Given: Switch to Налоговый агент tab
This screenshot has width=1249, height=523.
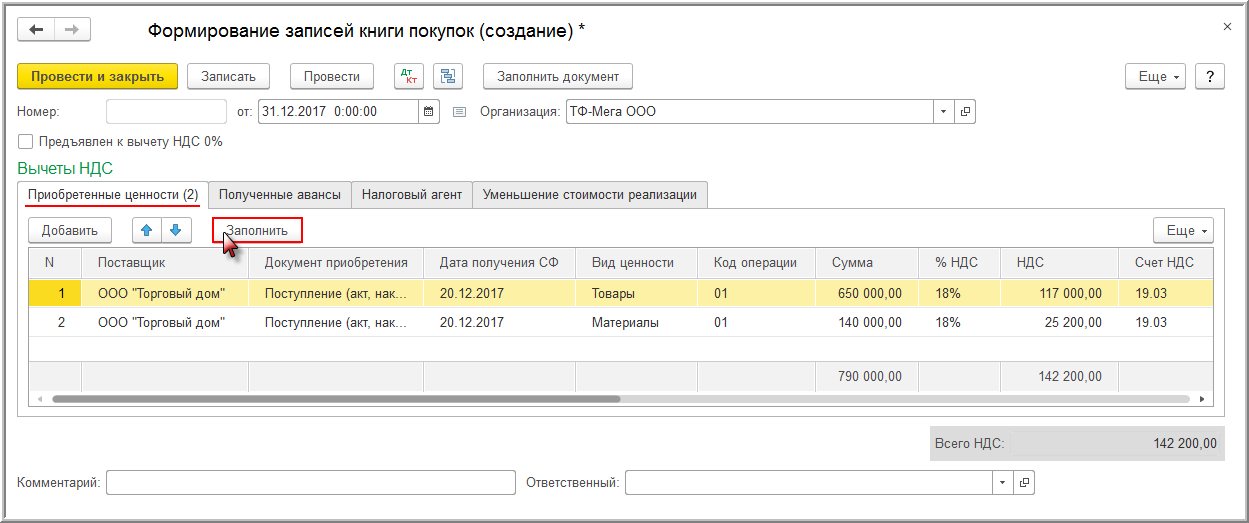Looking at the screenshot, I should 412,194.
